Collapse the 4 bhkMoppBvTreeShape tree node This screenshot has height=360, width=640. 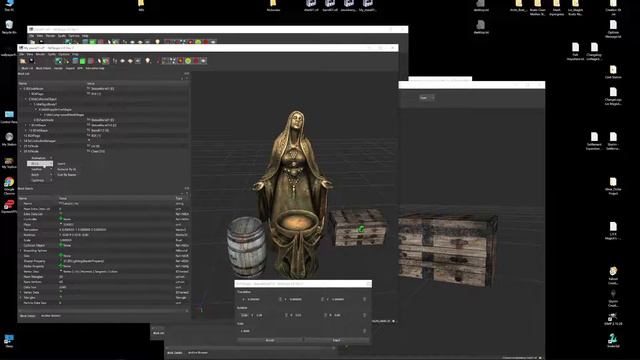click(x=36, y=110)
